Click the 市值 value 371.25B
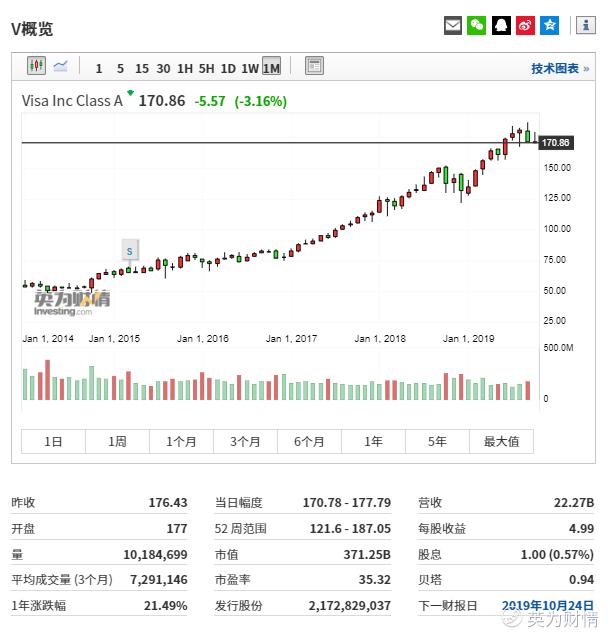The height and width of the screenshot is (640, 610). tap(367, 555)
